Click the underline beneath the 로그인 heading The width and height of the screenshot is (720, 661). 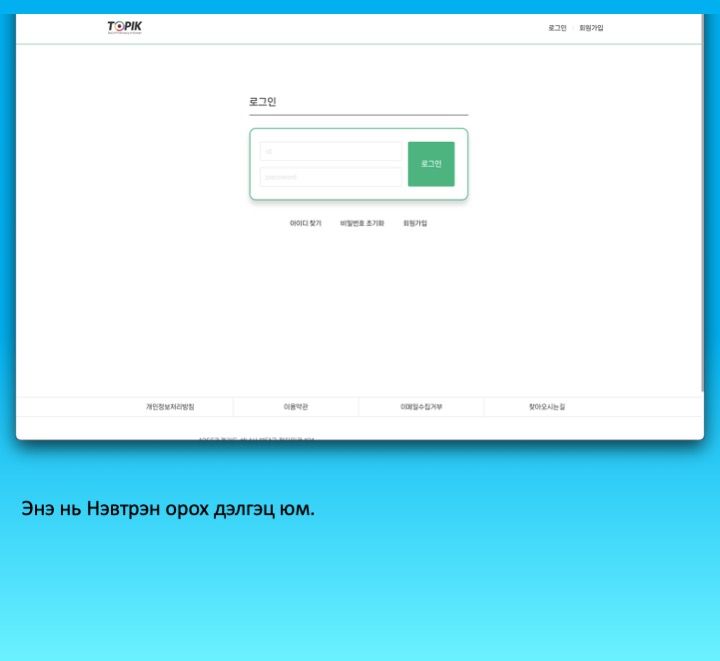tap(358, 115)
